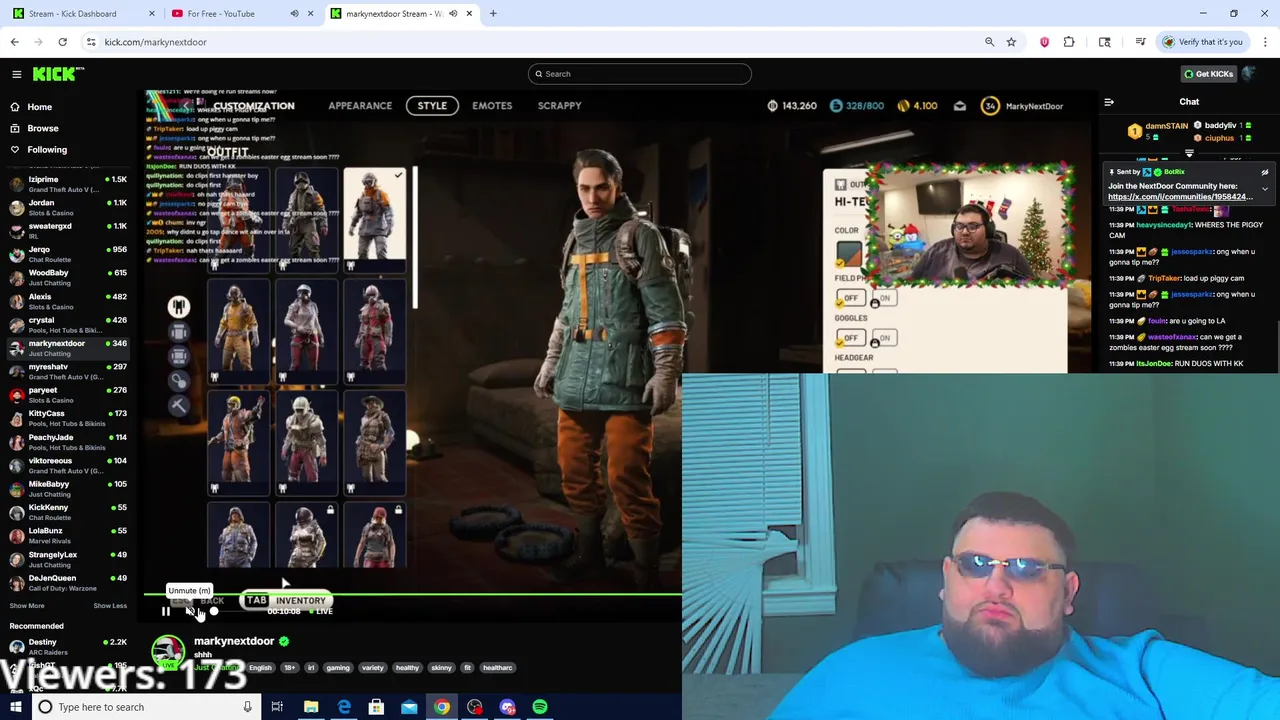Select the variety tag
The height and width of the screenshot is (720, 1280).
coord(373,668)
